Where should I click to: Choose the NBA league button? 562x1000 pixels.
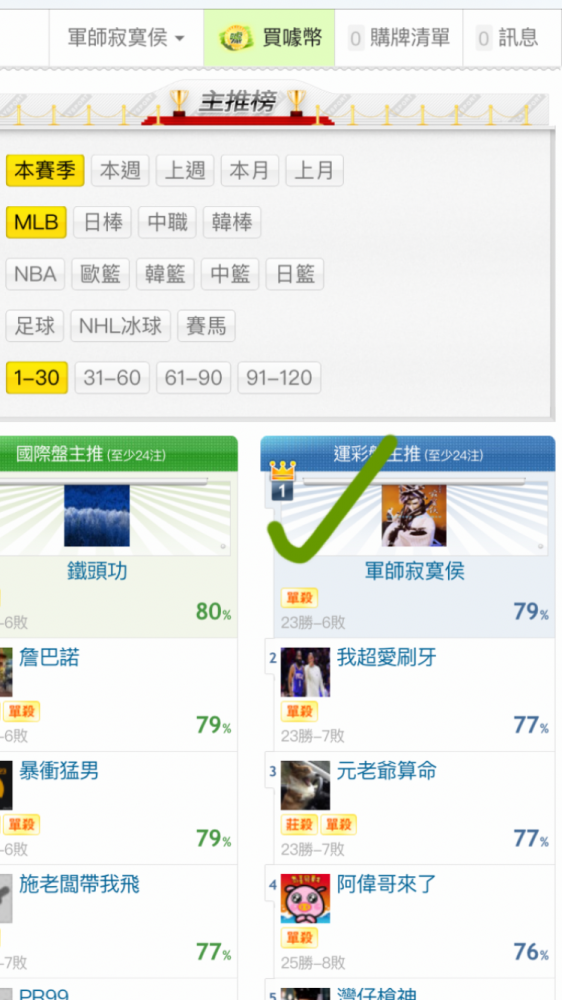tap(36, 274)
